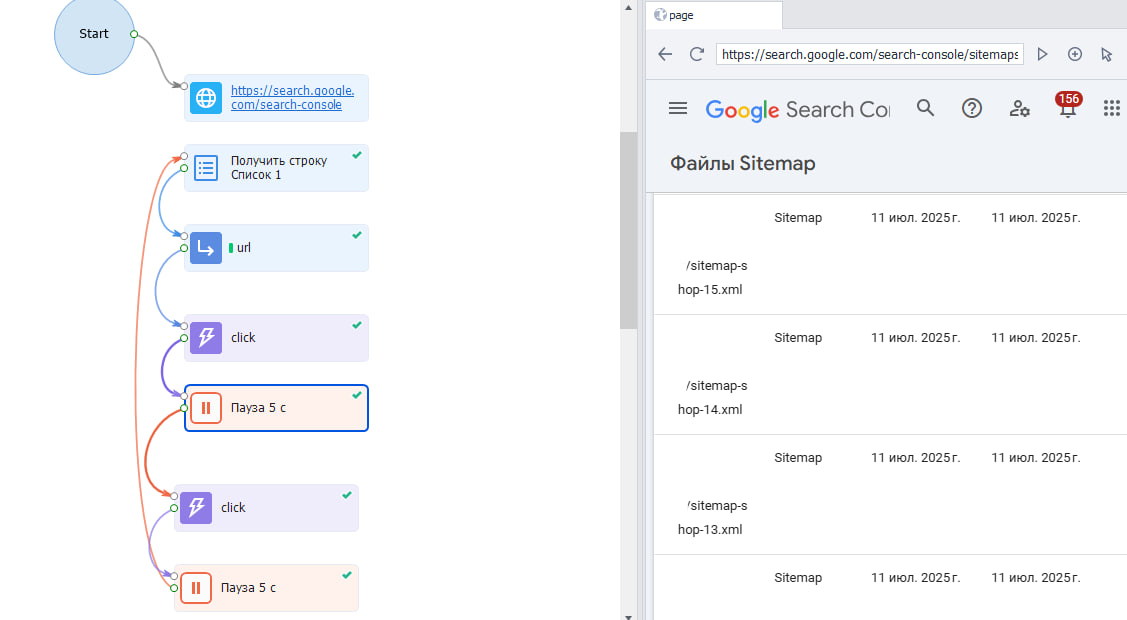Open the Google apps grid
The image size is (1127, 620).
(x=1112, y=108)
